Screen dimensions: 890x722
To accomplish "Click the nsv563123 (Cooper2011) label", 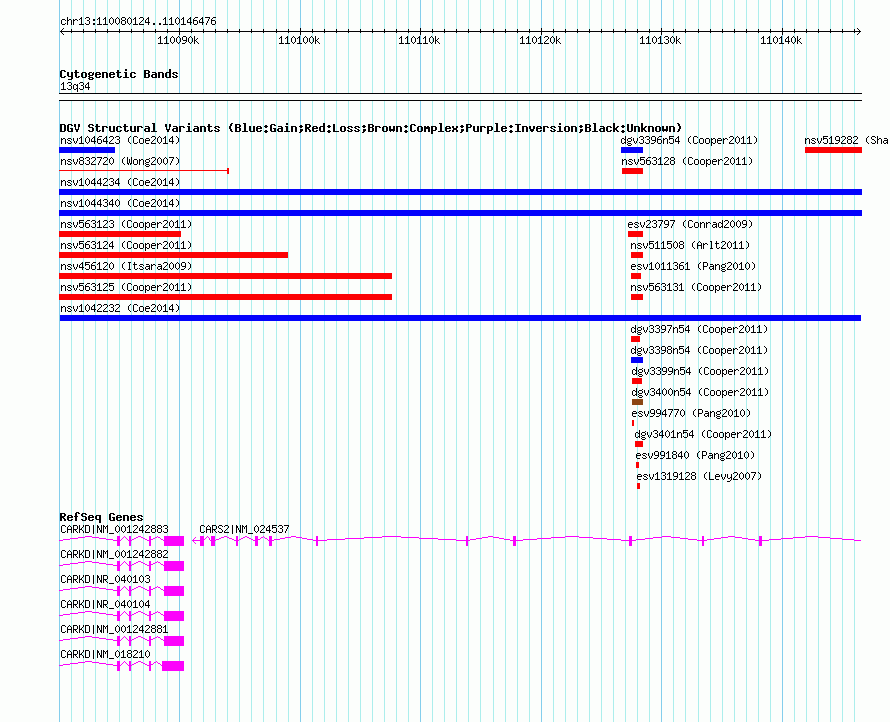I will click(x=126, y=224).
